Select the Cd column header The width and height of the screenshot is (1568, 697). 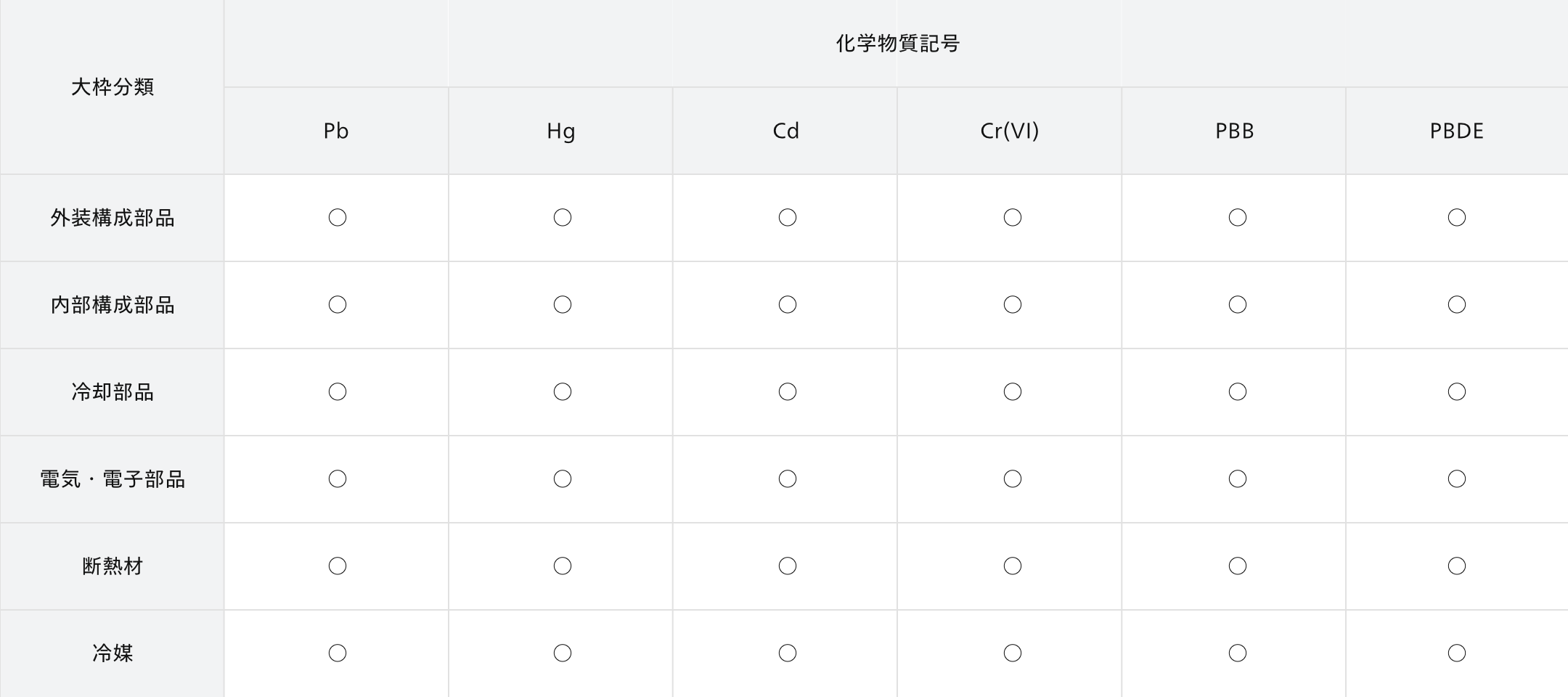(785, 131)
